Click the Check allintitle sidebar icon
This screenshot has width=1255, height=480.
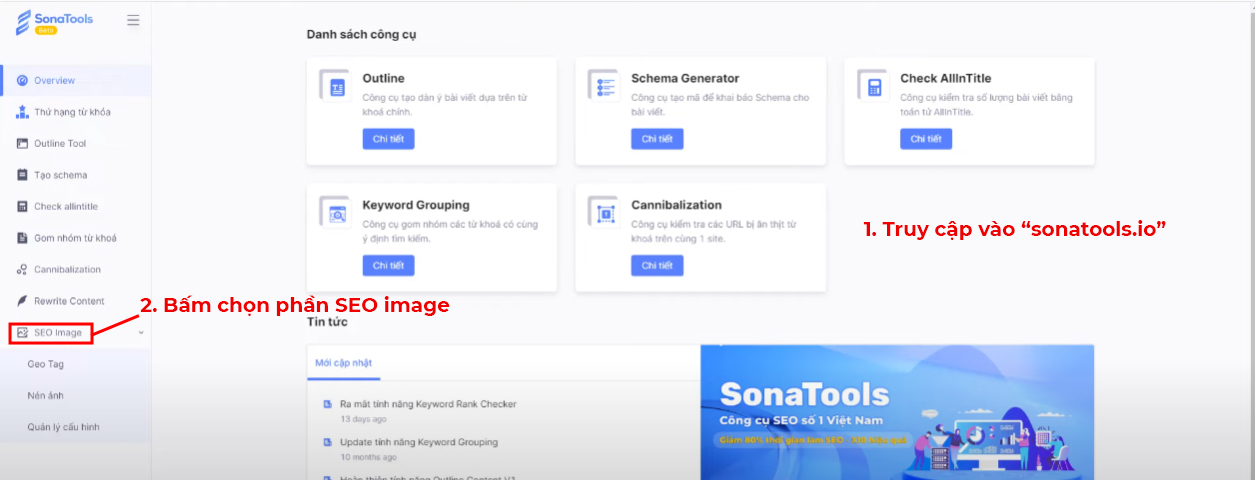pyautogui.click(x=22, y=206)
